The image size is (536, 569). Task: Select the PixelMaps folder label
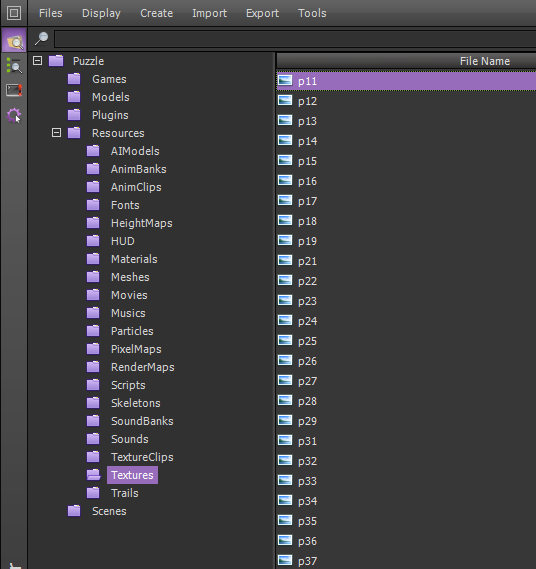pyautogui.click(x=136, y=349)
